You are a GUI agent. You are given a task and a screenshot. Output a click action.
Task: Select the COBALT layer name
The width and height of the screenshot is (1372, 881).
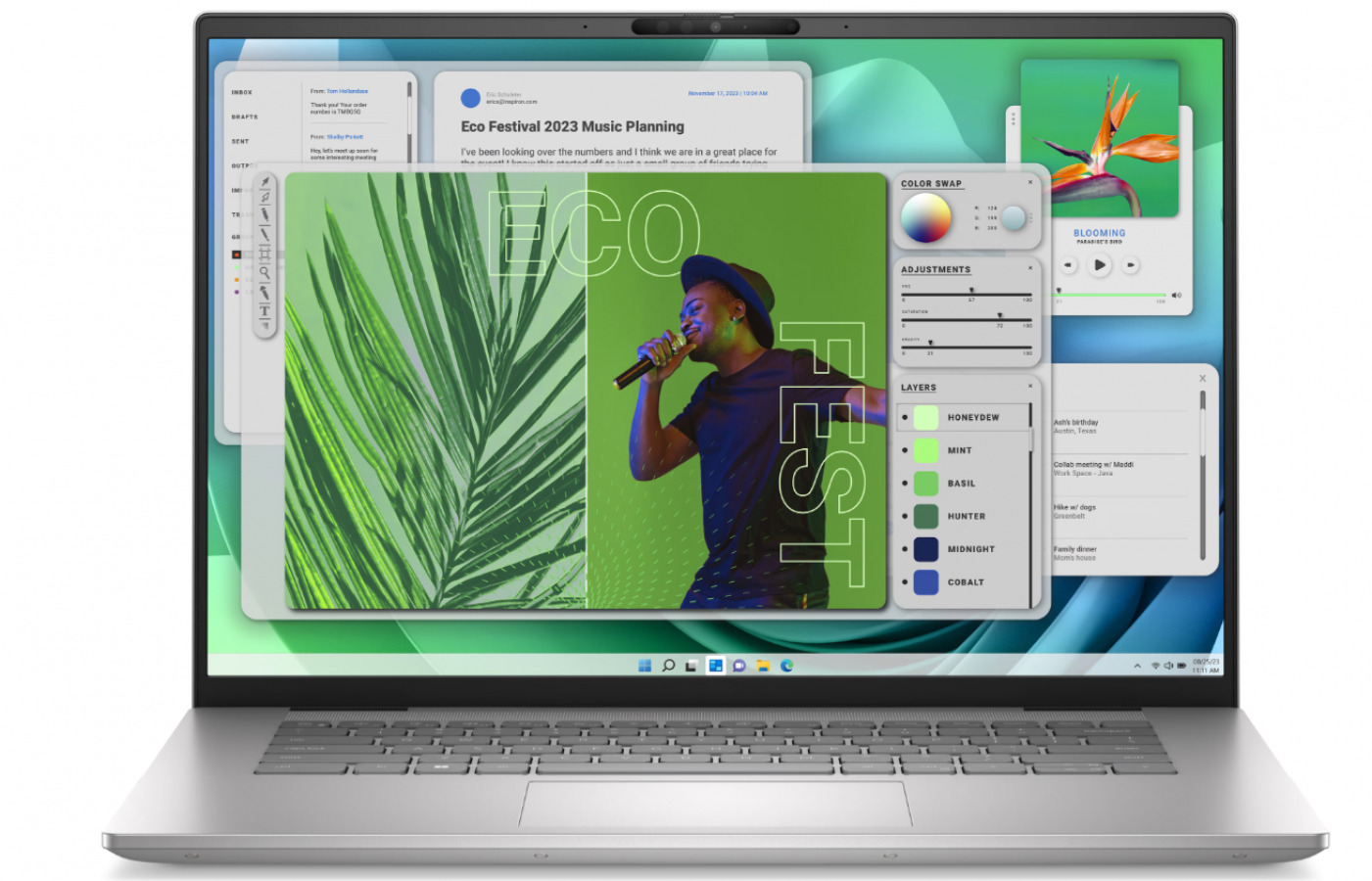(966, 582)
